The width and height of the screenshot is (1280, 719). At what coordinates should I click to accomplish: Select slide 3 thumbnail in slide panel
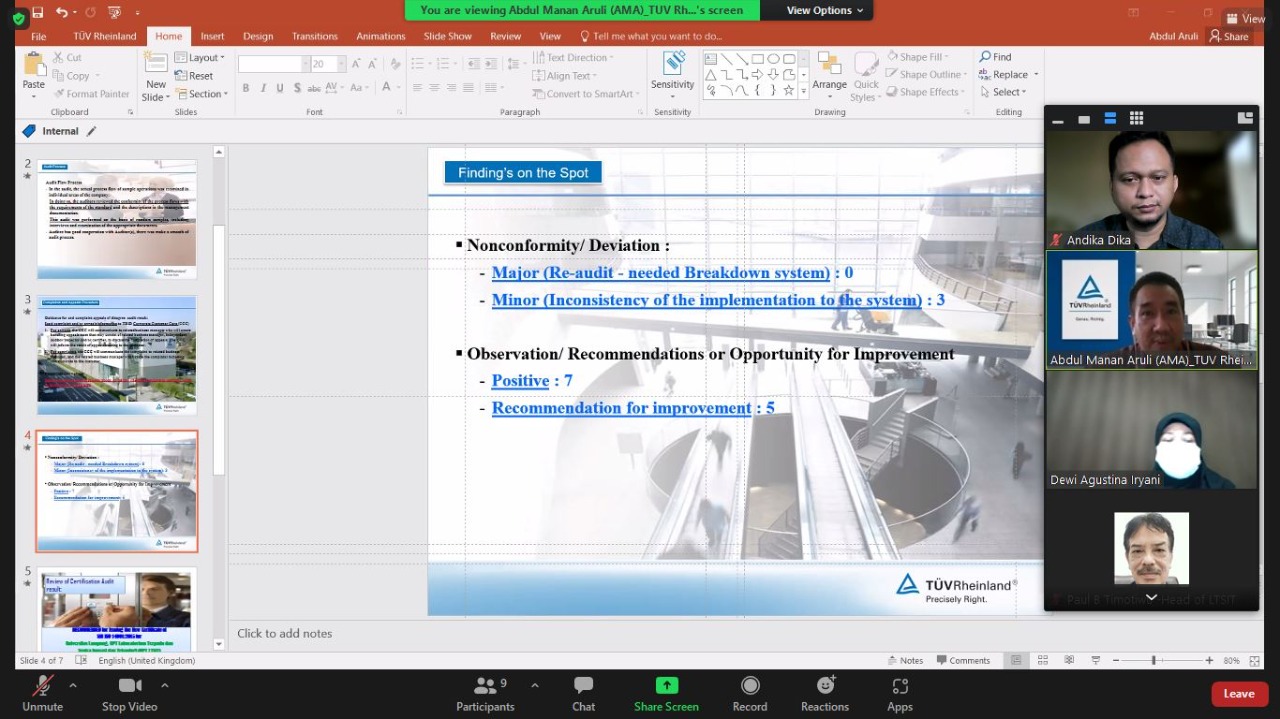pyautogui.click(x=116, y=354)
